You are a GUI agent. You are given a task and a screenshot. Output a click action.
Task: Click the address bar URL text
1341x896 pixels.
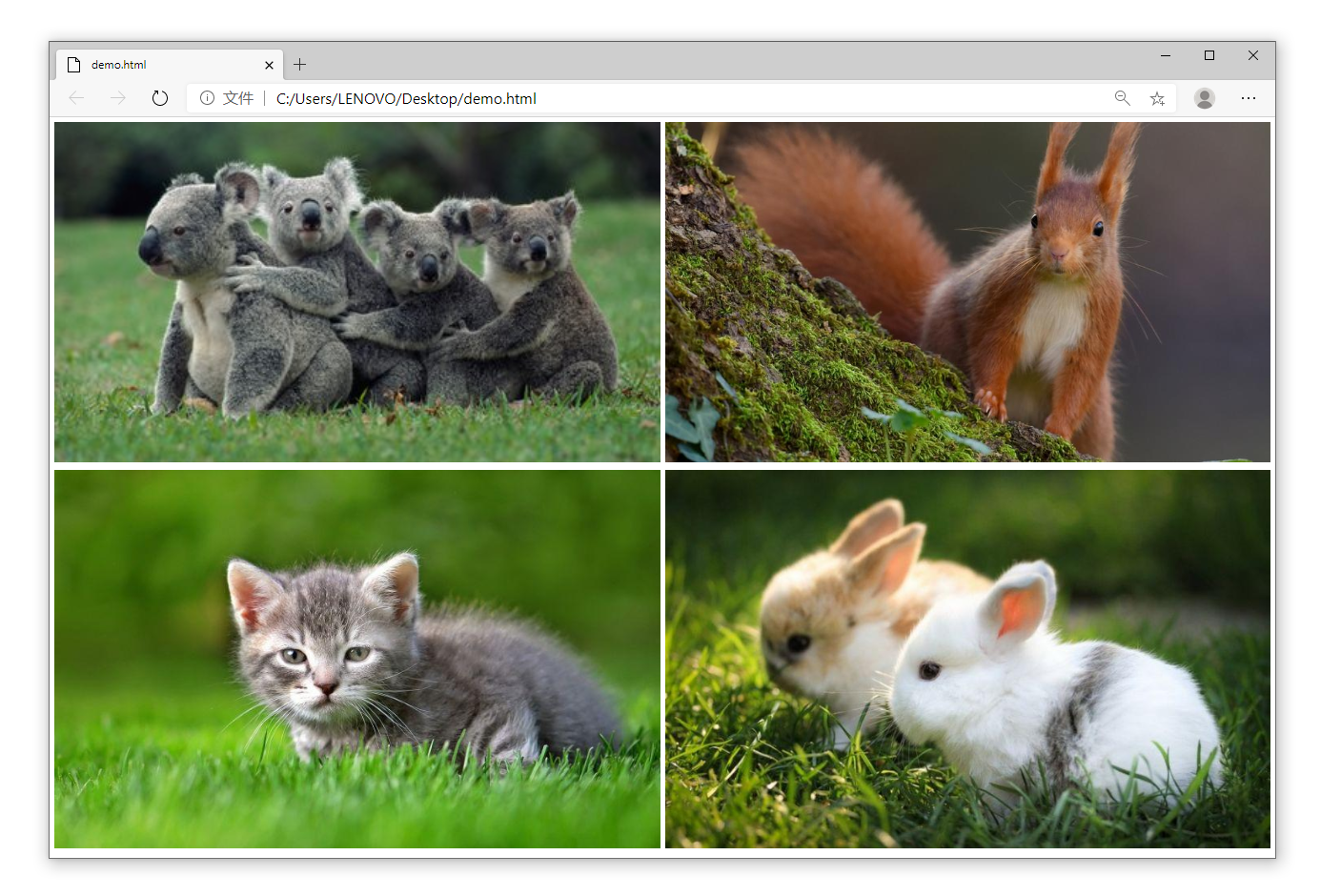click(x=406, y=98)
